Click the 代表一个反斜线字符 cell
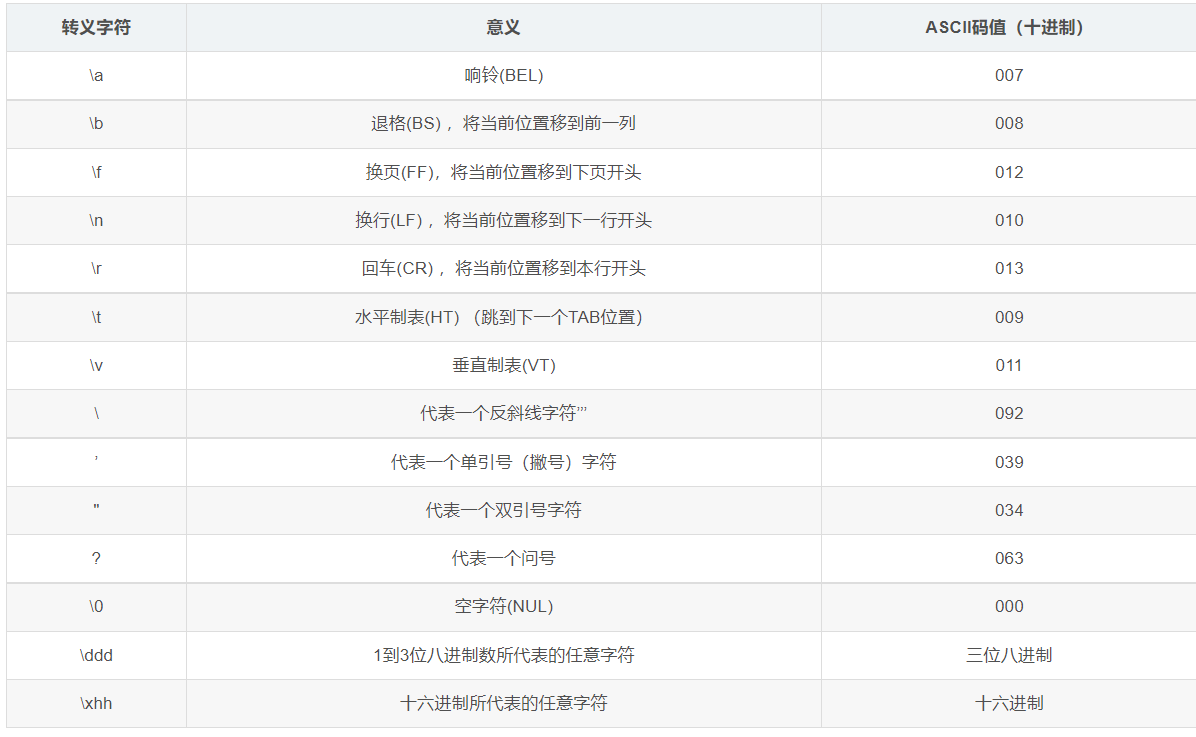This screenshot has height=737, width=1196. pyautogui.click(x=503, y=414)
